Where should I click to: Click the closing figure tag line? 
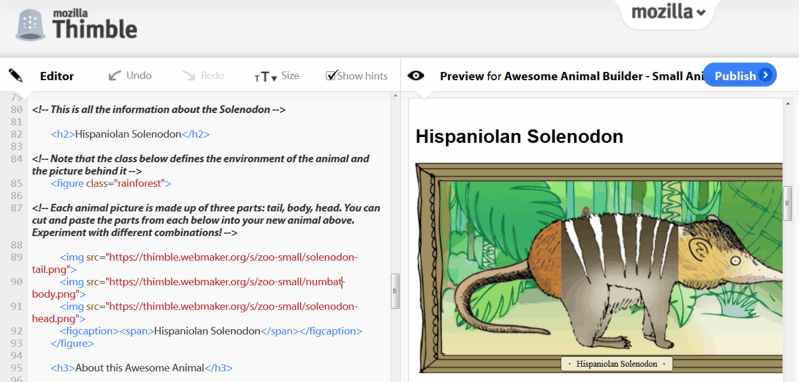point(72,343)
